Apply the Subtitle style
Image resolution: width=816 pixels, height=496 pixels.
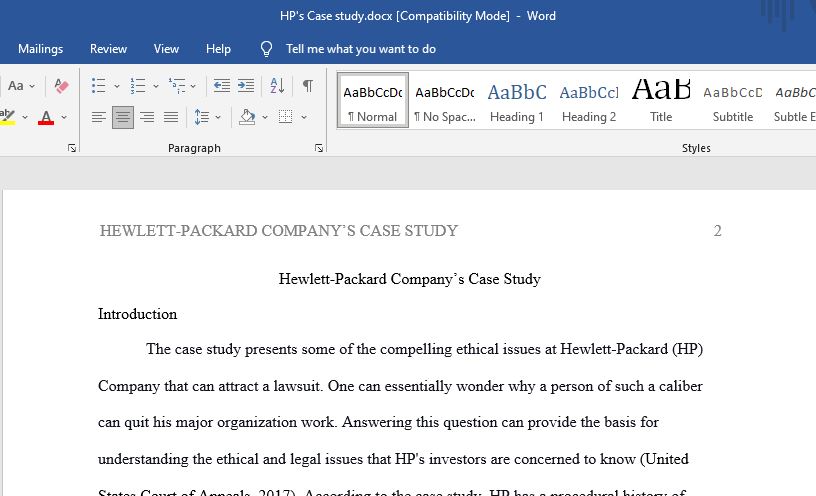click(x=733, y=100)
